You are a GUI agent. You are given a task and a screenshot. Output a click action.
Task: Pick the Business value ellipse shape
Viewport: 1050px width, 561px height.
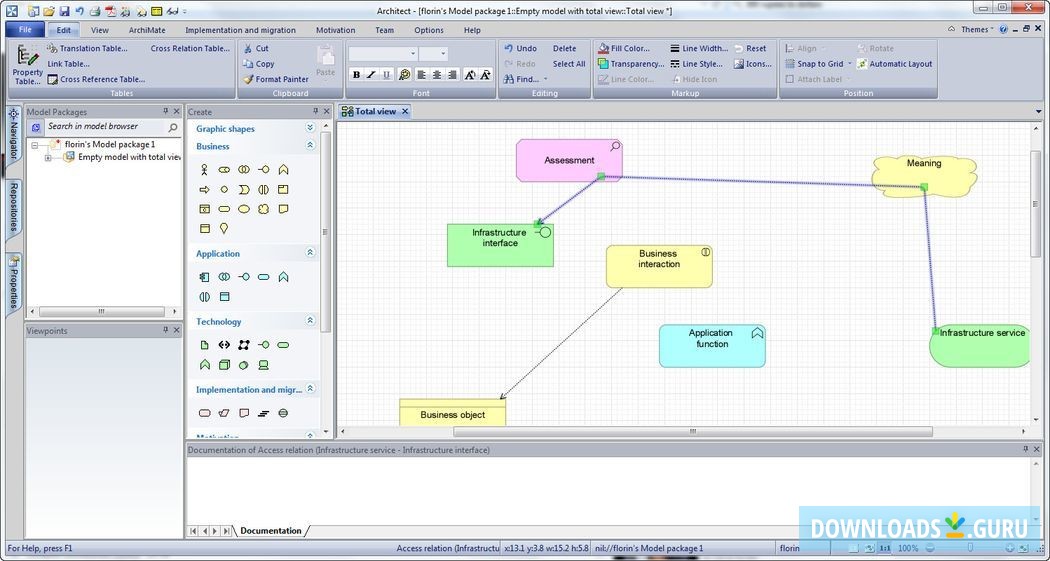[x=244, y=209]
